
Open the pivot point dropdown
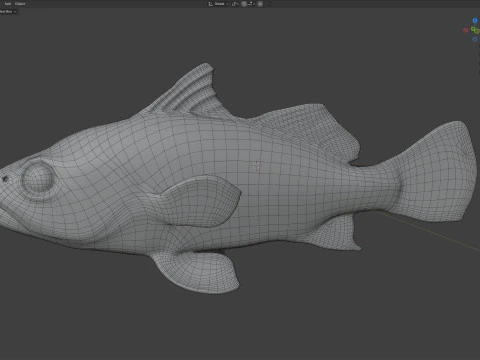click(x=235, y=4)
